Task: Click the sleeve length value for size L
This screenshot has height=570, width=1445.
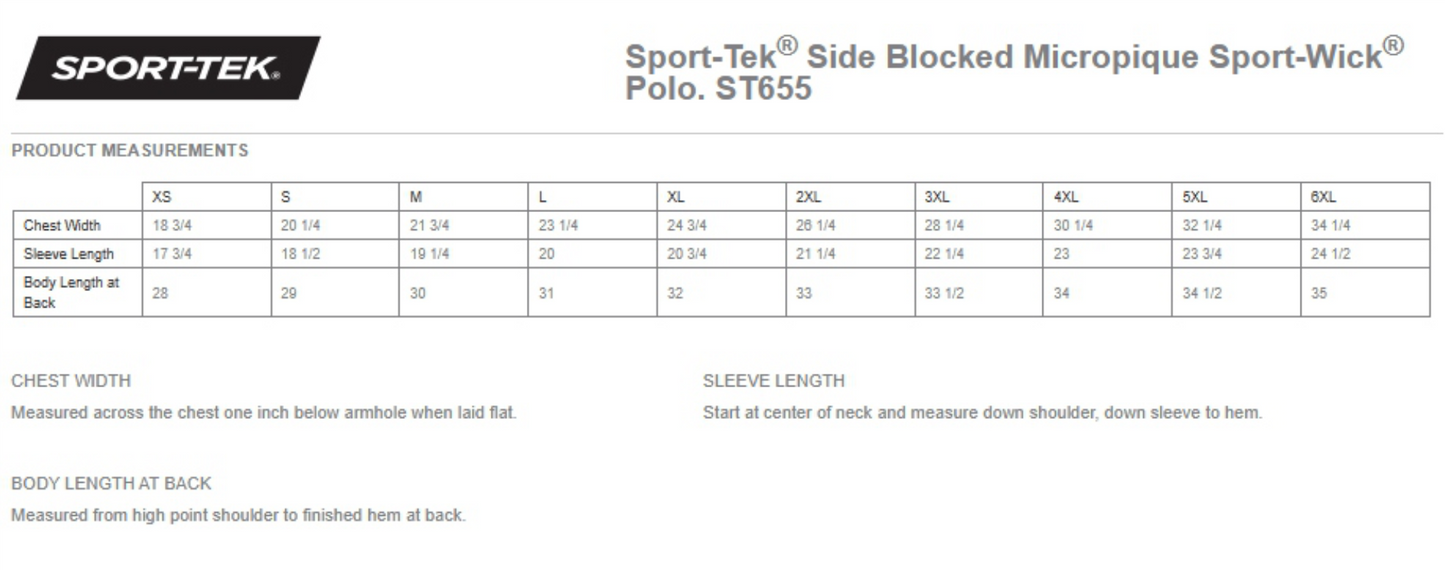Action: click(x=546, y=254)
